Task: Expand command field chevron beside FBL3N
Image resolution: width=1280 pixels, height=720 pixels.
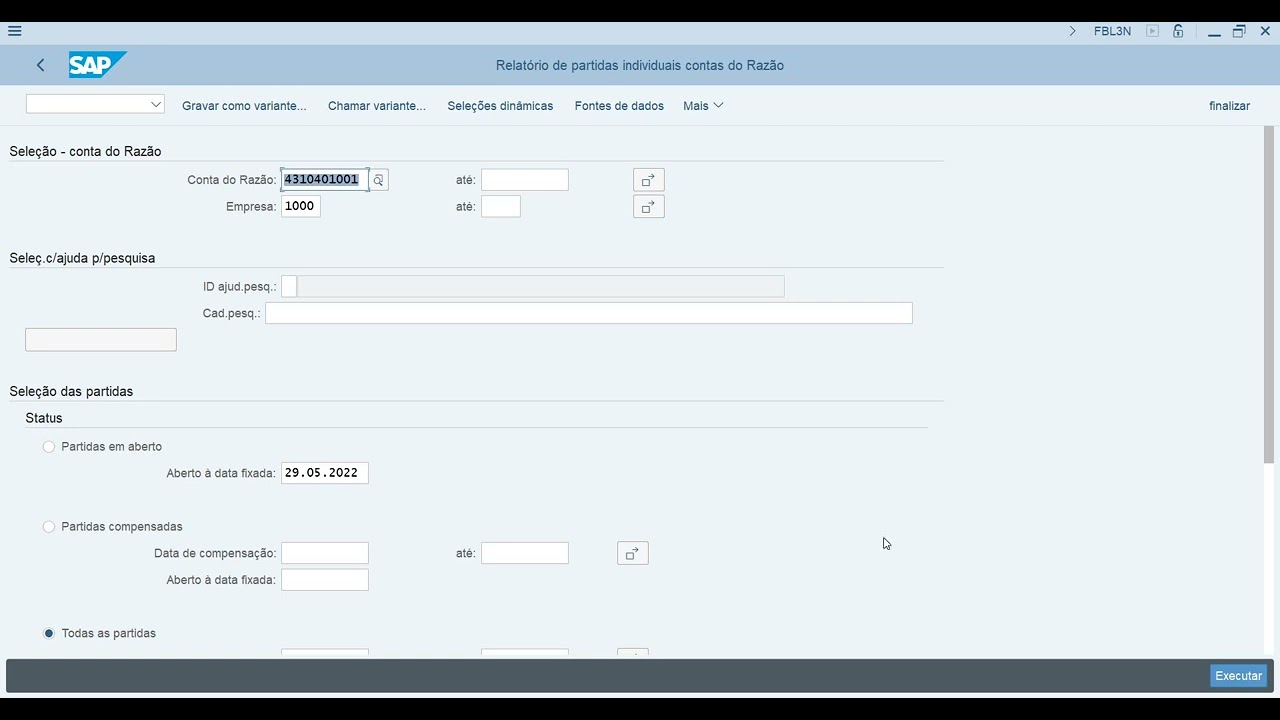Action: 1072,31
